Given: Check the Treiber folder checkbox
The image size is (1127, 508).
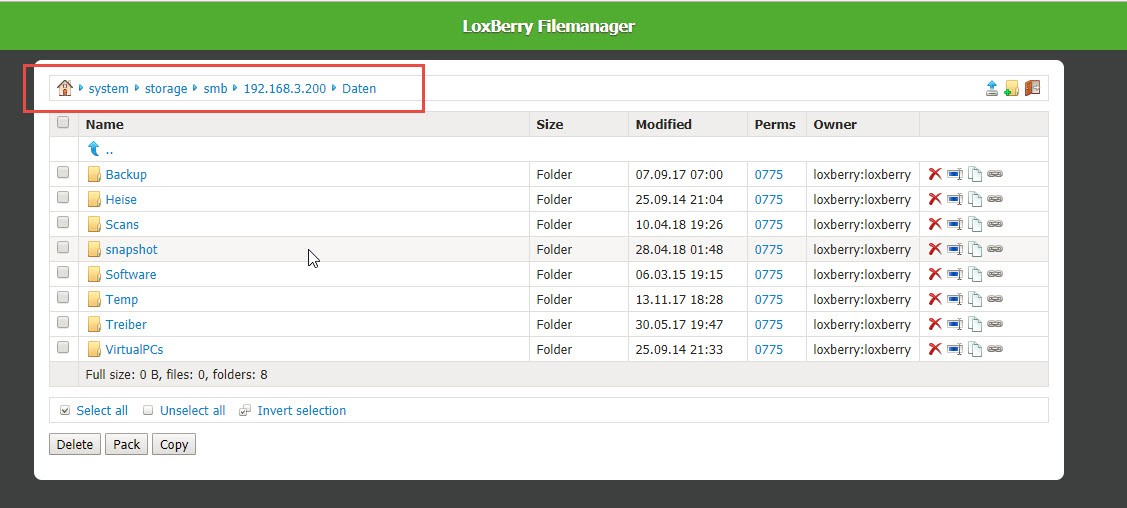Looking at the screenshot, I should [x=63, y=322].
